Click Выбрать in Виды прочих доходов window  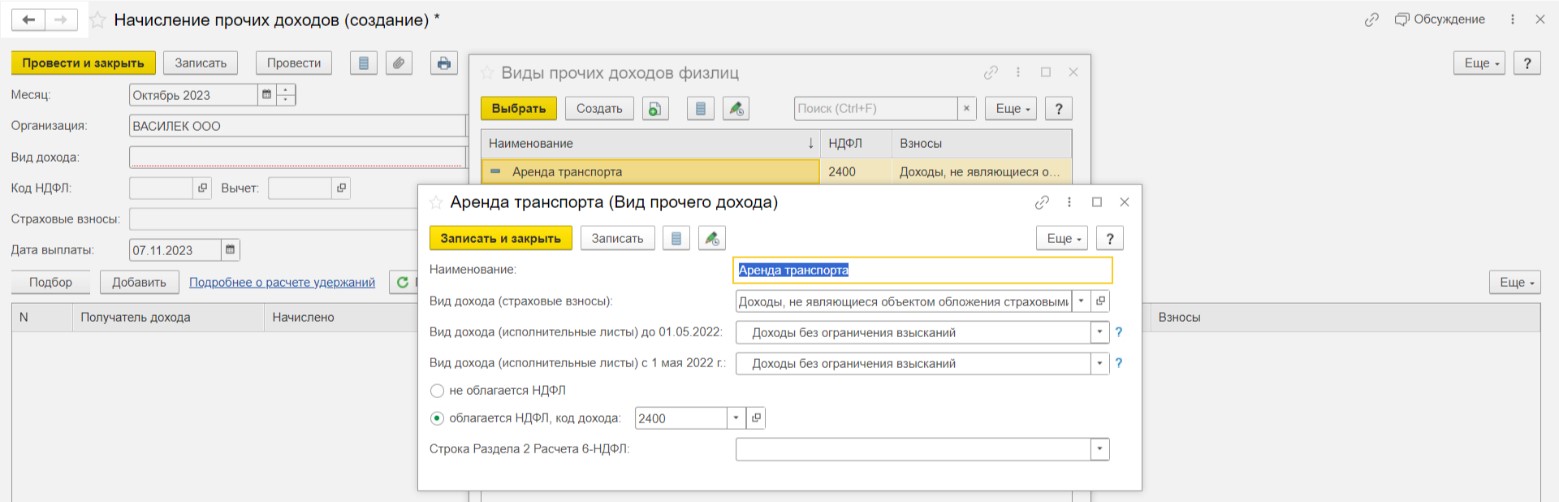(x=518, y=109)
